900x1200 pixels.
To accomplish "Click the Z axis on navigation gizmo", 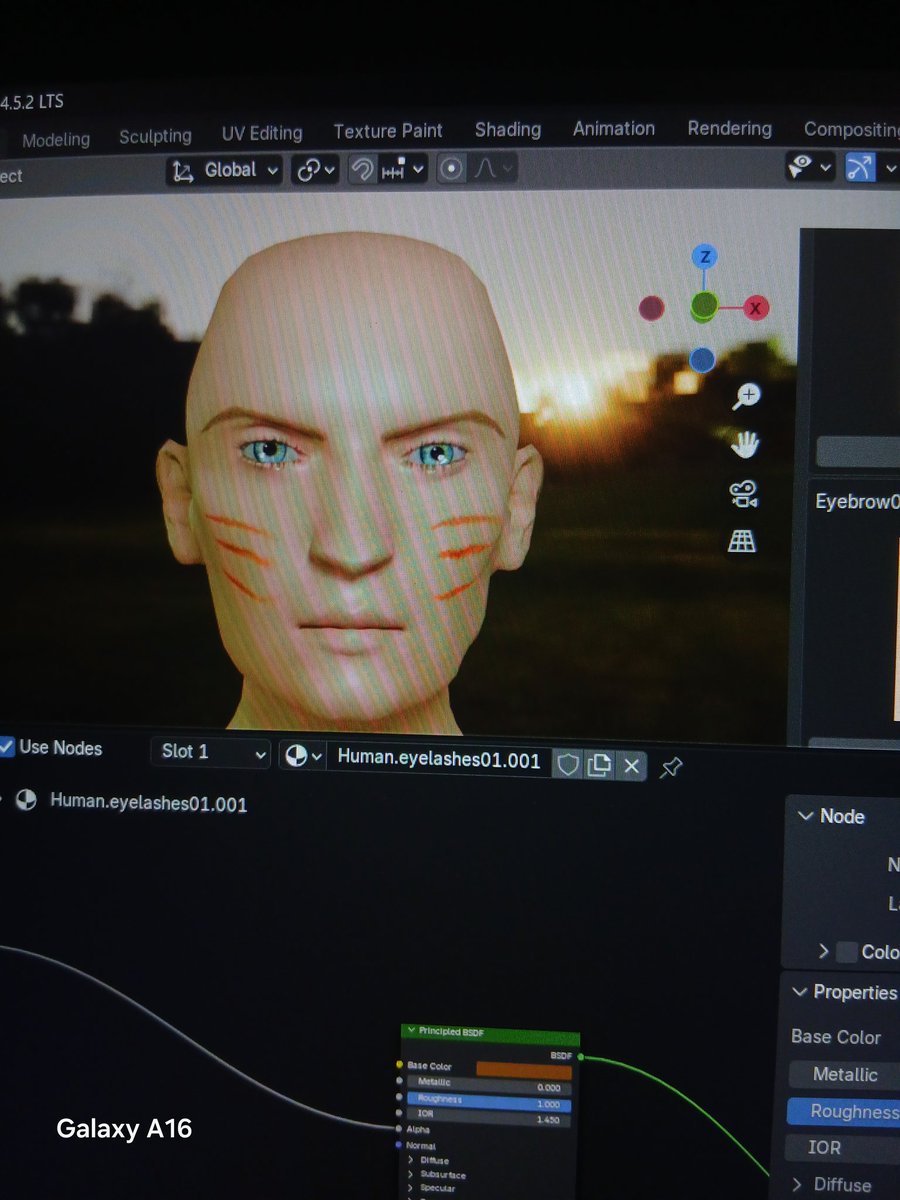I will pyautogui.click(x=705, y=257).
